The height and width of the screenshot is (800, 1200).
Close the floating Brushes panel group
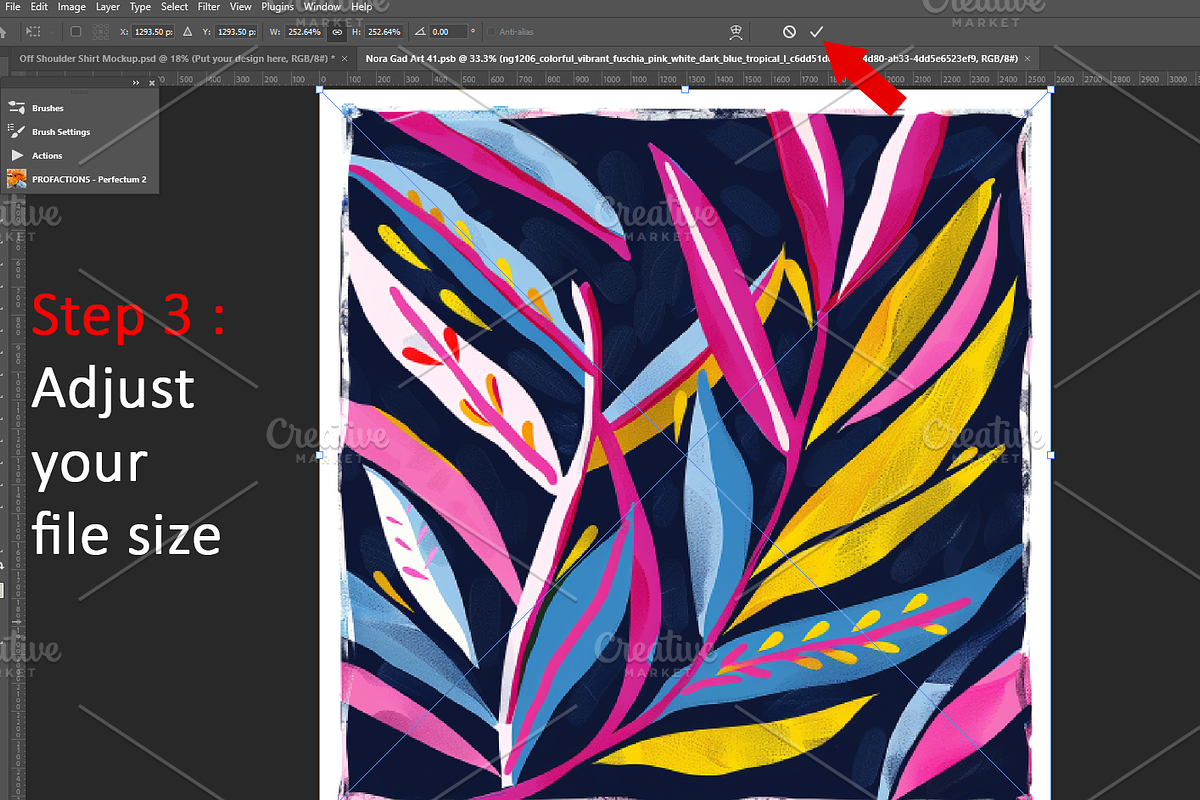click(152, 83)
